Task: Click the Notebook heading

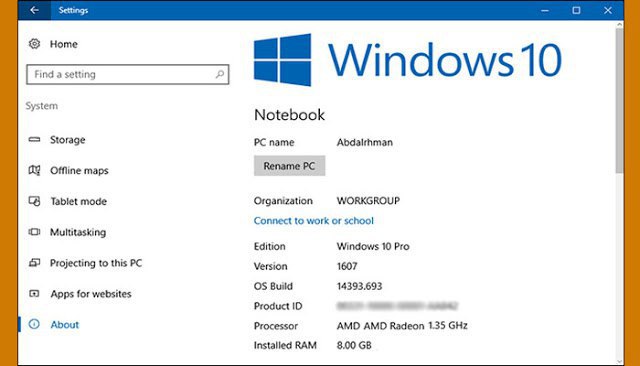Action: [x=289, y=115]
